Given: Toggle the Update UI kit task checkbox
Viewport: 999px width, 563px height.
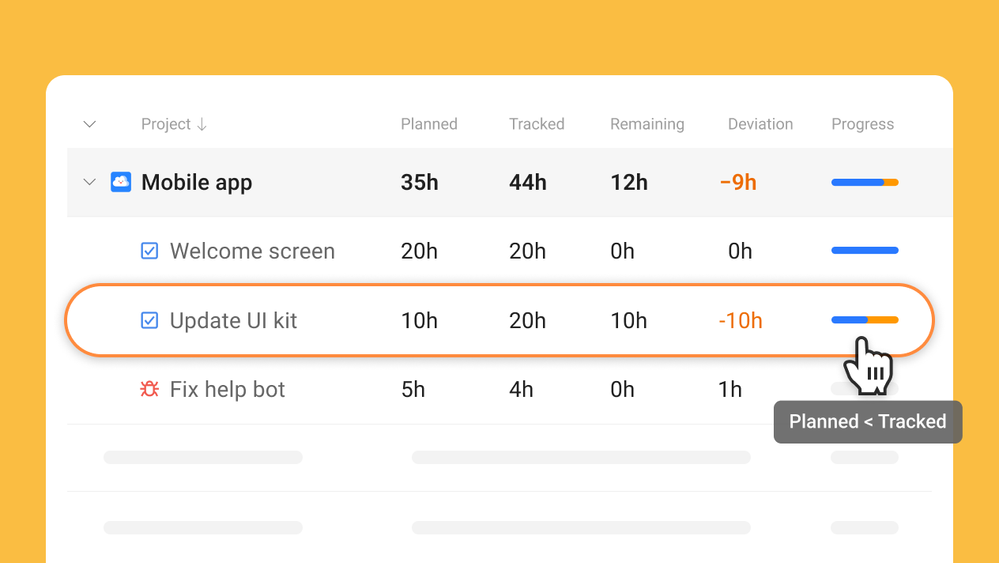Looking at the screenshot, I should [x=149, y=321].
